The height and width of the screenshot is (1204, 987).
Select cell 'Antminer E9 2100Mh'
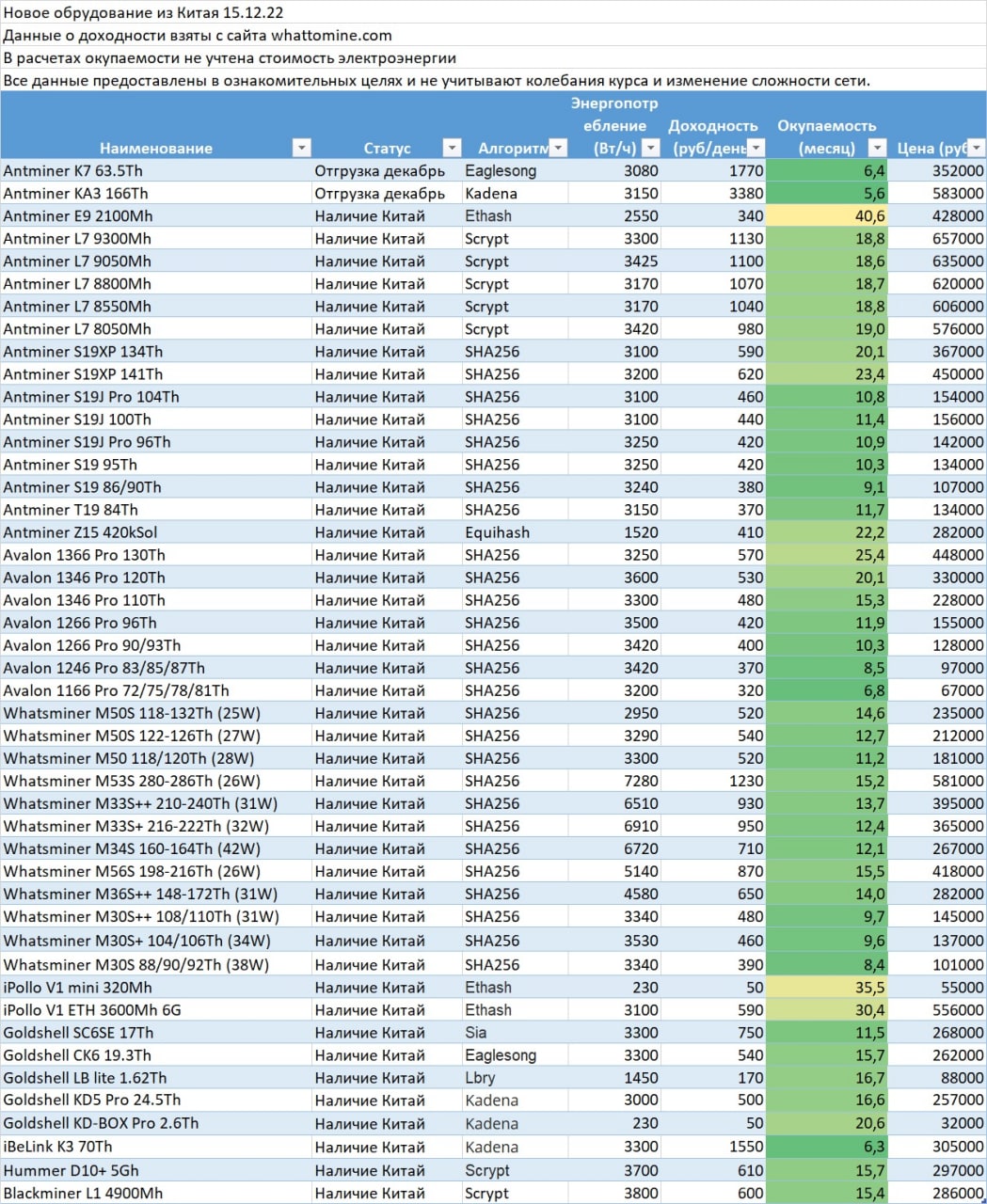pos(156,215)
